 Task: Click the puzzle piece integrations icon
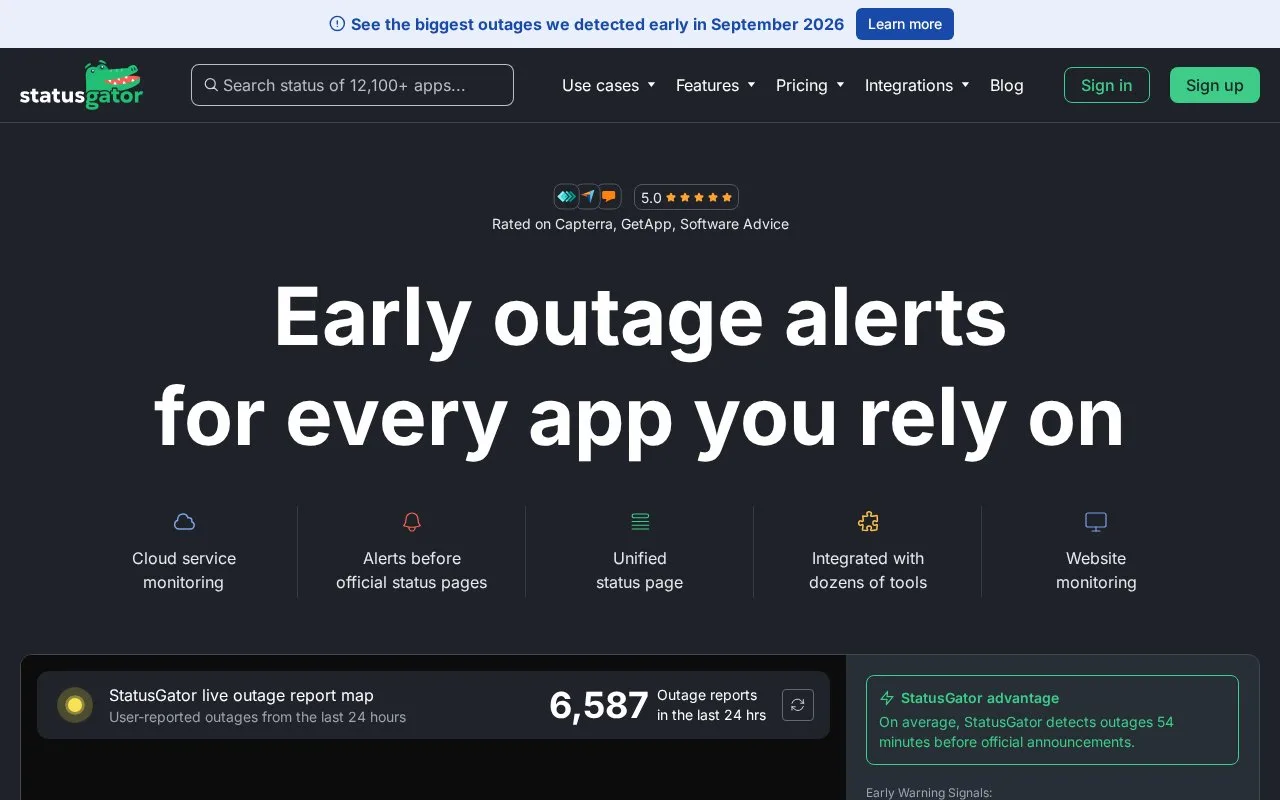(868, 521)
